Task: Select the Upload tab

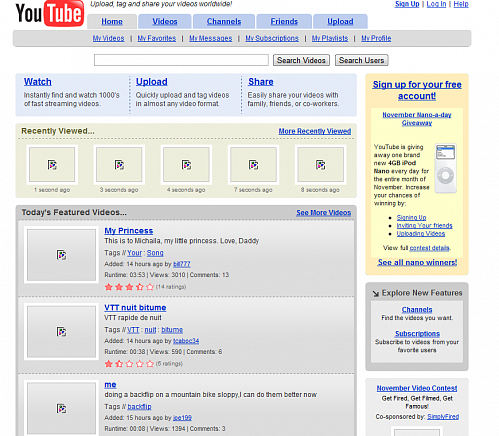Action: [340, 22]
